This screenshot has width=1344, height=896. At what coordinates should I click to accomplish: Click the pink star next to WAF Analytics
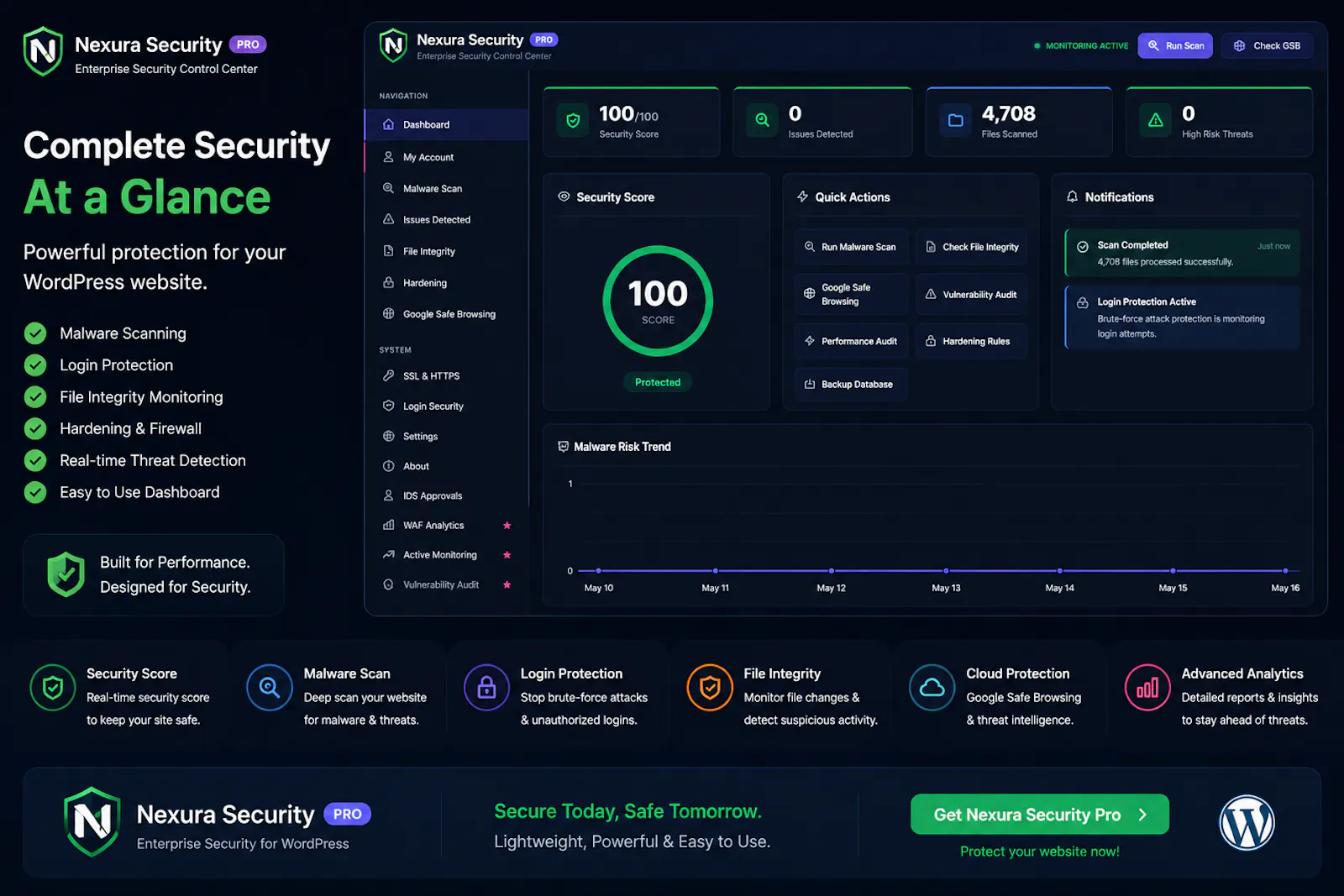click(507, 525)
